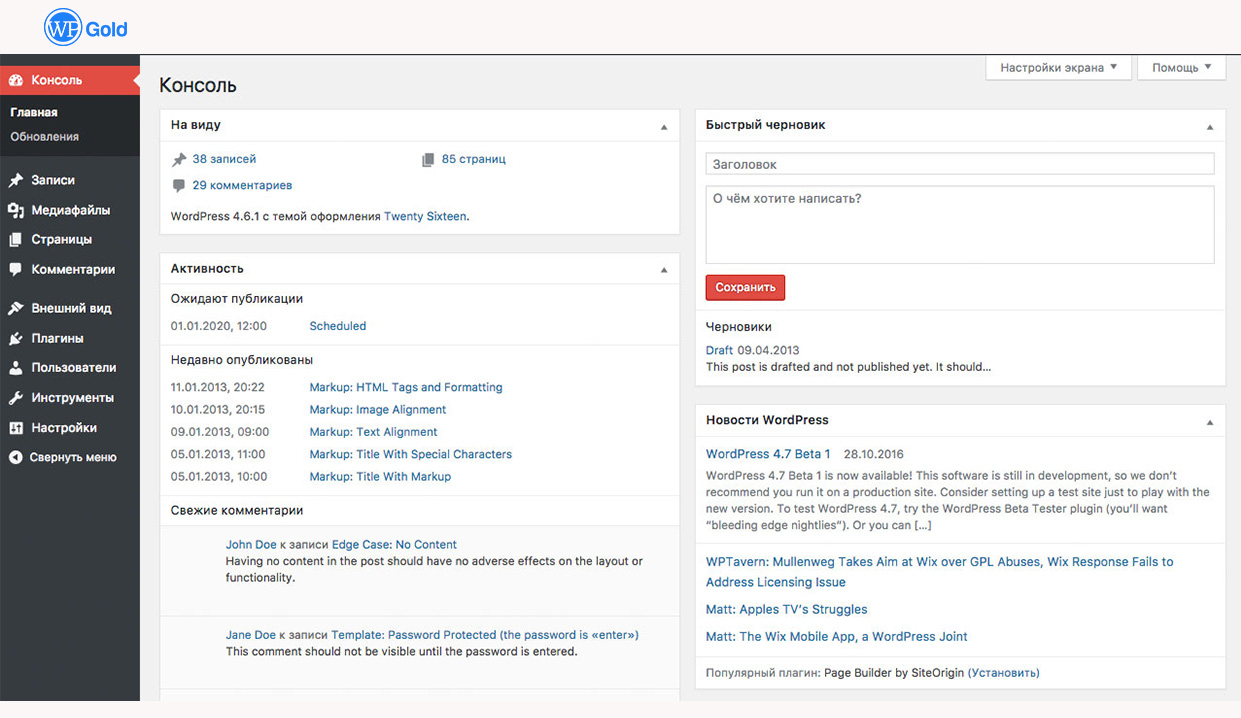
Task: Click the Настройки sliders icon in sidebar
Action: (15, 428)
